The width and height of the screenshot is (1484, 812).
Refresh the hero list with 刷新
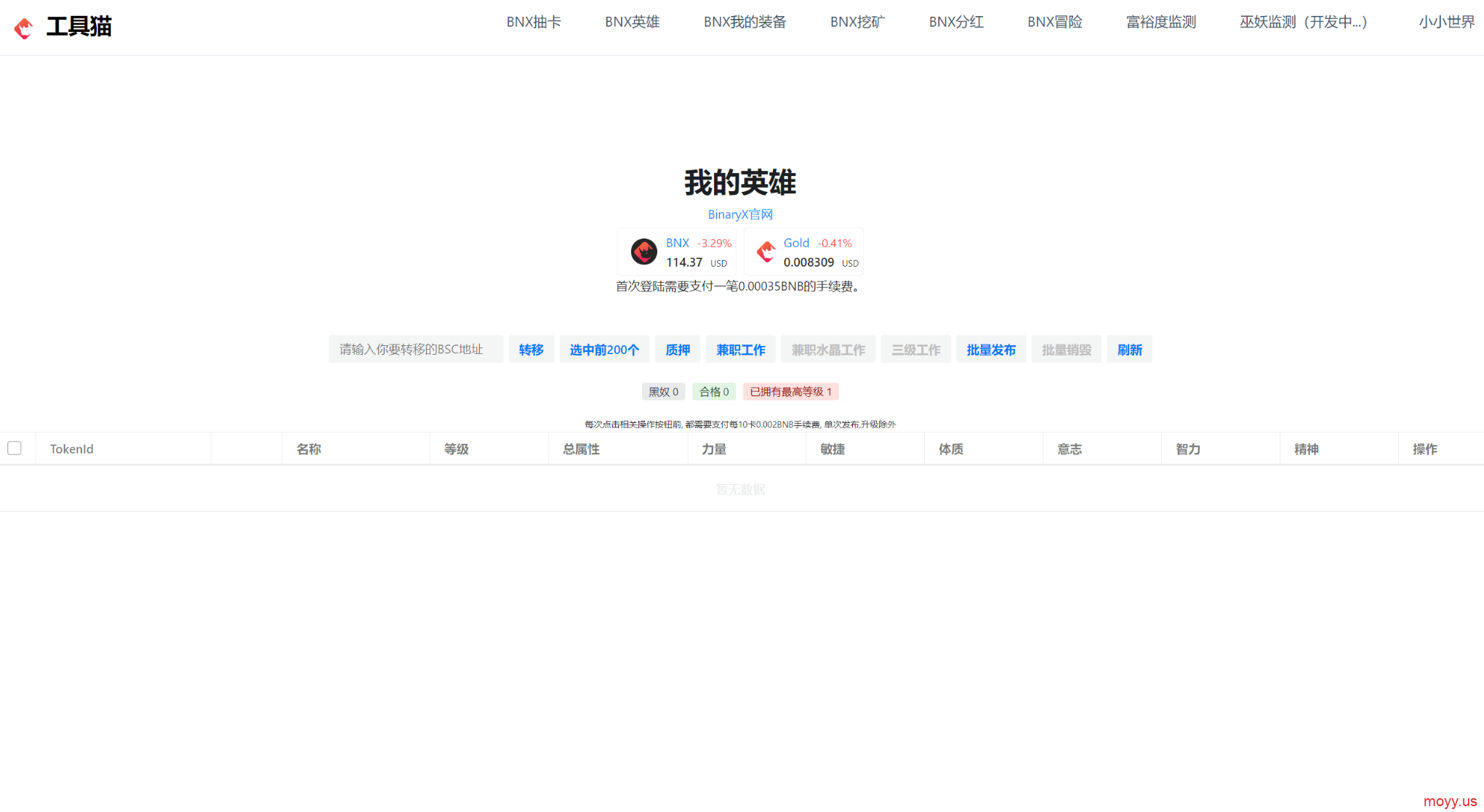(x=1129, y=349)
